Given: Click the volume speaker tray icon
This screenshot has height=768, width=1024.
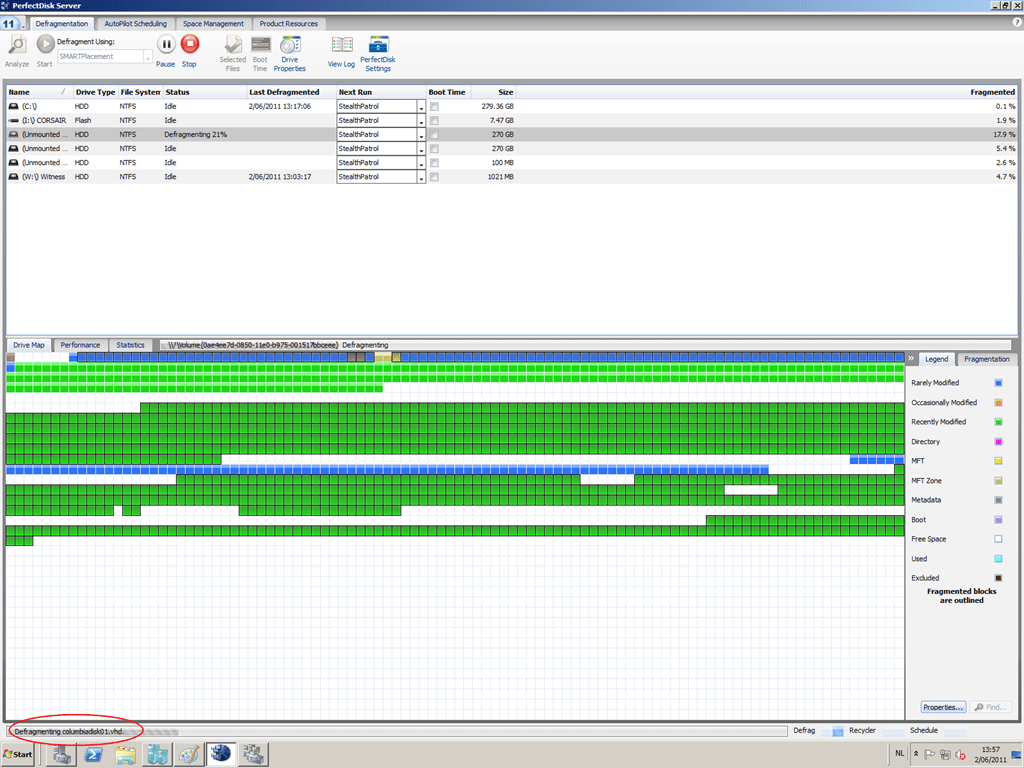Looking at the screenshot, I should coord(960,754).
